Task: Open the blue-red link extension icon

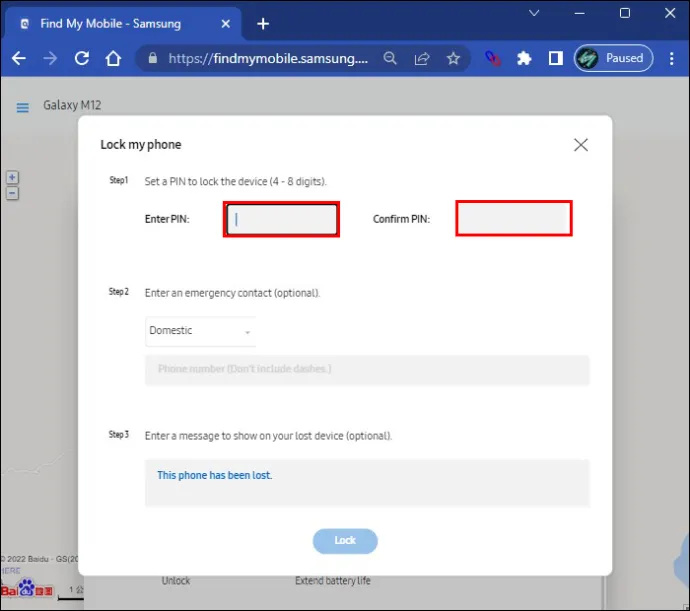Action: tap(493, 59)
